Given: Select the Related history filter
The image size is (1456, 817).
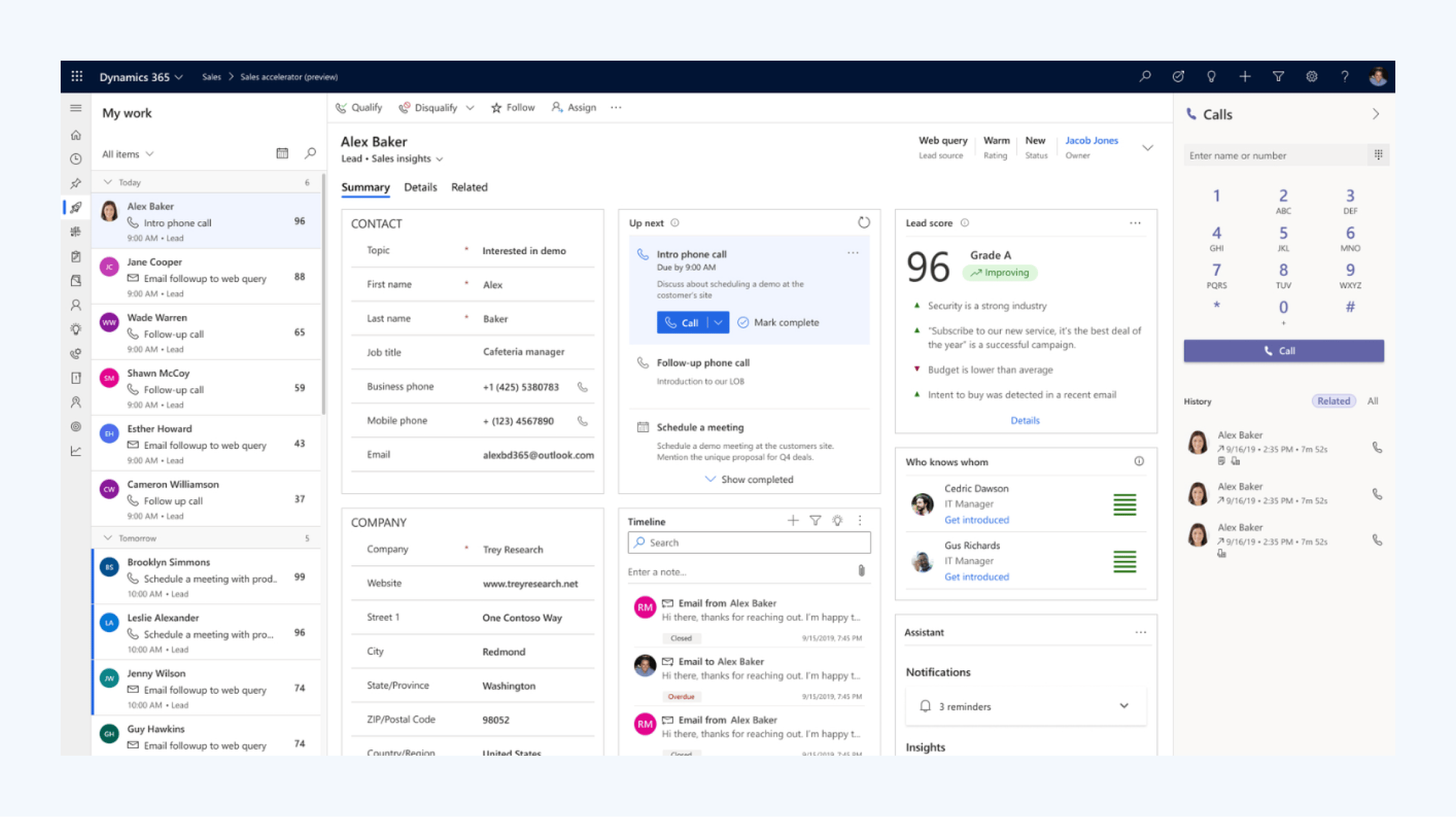Looking at the screenshot, I should pos(1333,401).
